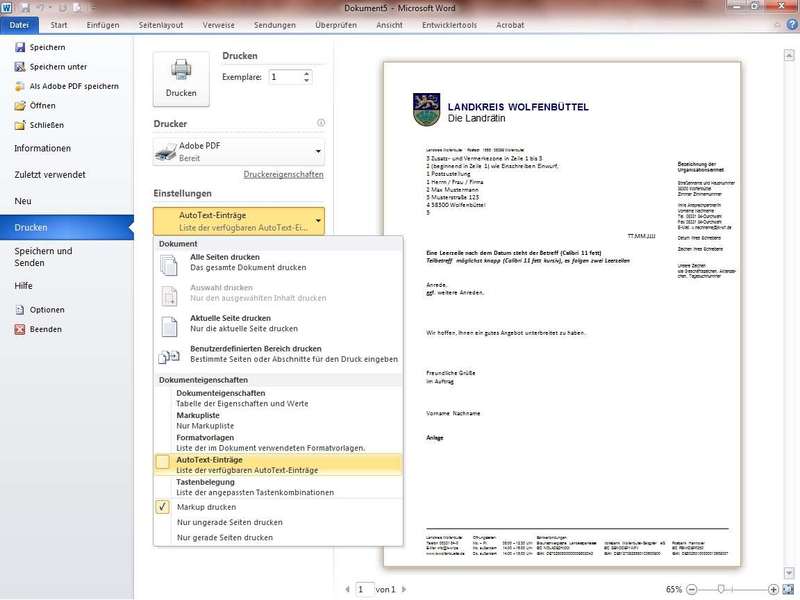Click the Aktuelle Seite drucken page icon
Screen dimensions: 800x600
169,327
